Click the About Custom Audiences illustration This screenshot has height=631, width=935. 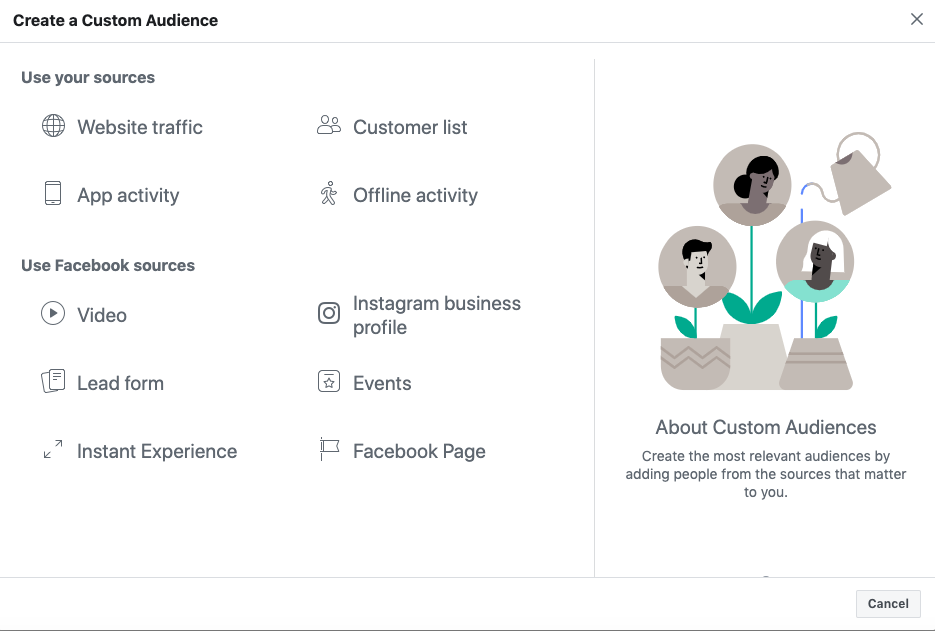[775, 261]
